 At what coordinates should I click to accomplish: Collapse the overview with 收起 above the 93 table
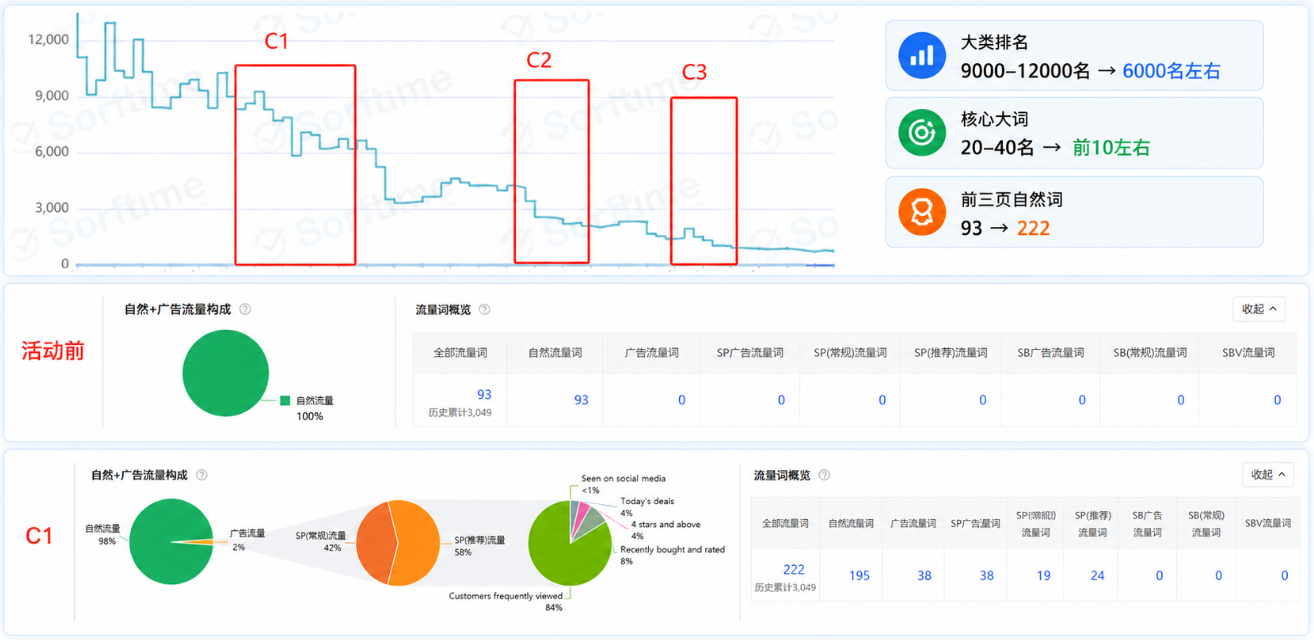coord(1259,309)
